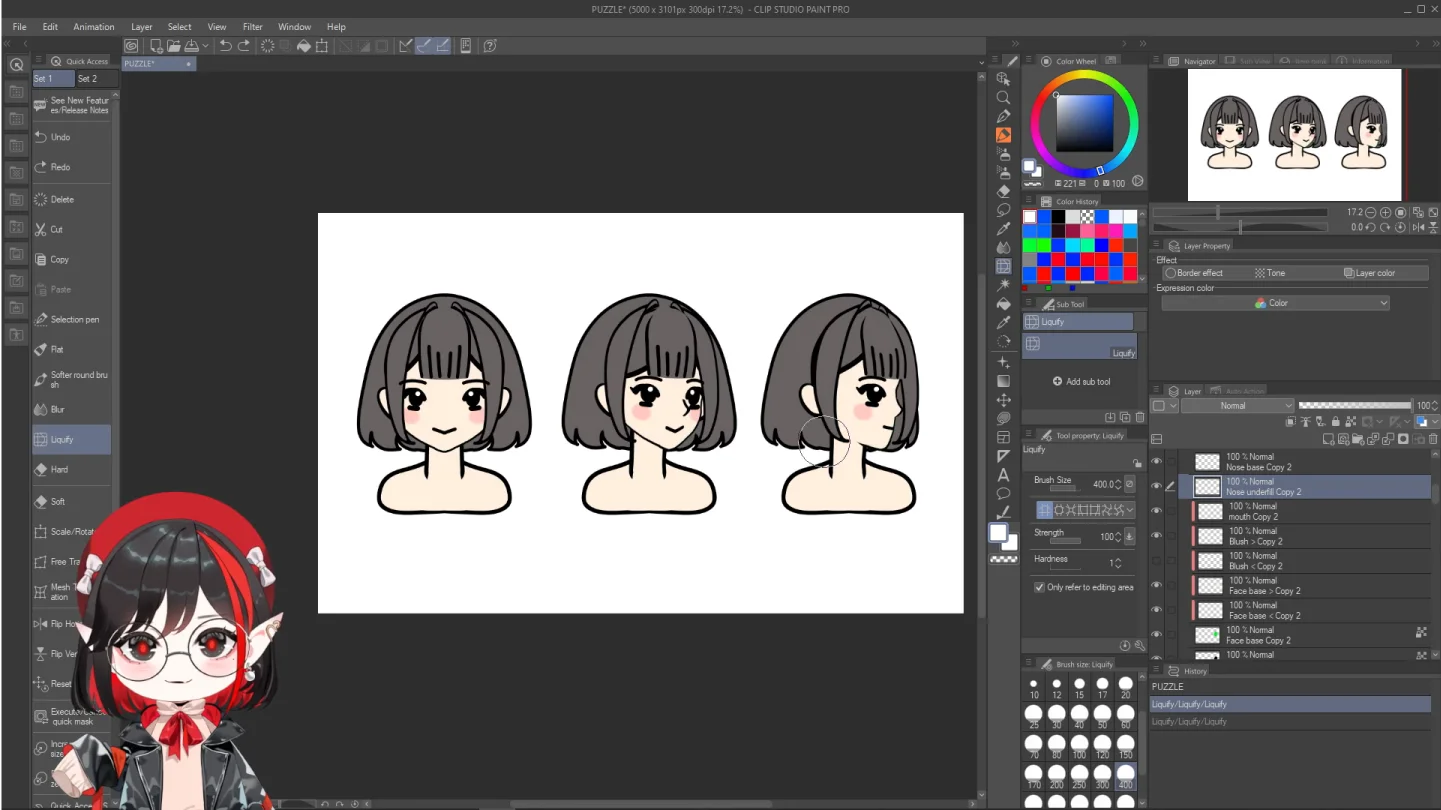Uncheck Only refer to editing area
Image resolution: width=1441 pixels, height=810 pixels.
point(1039,587)
